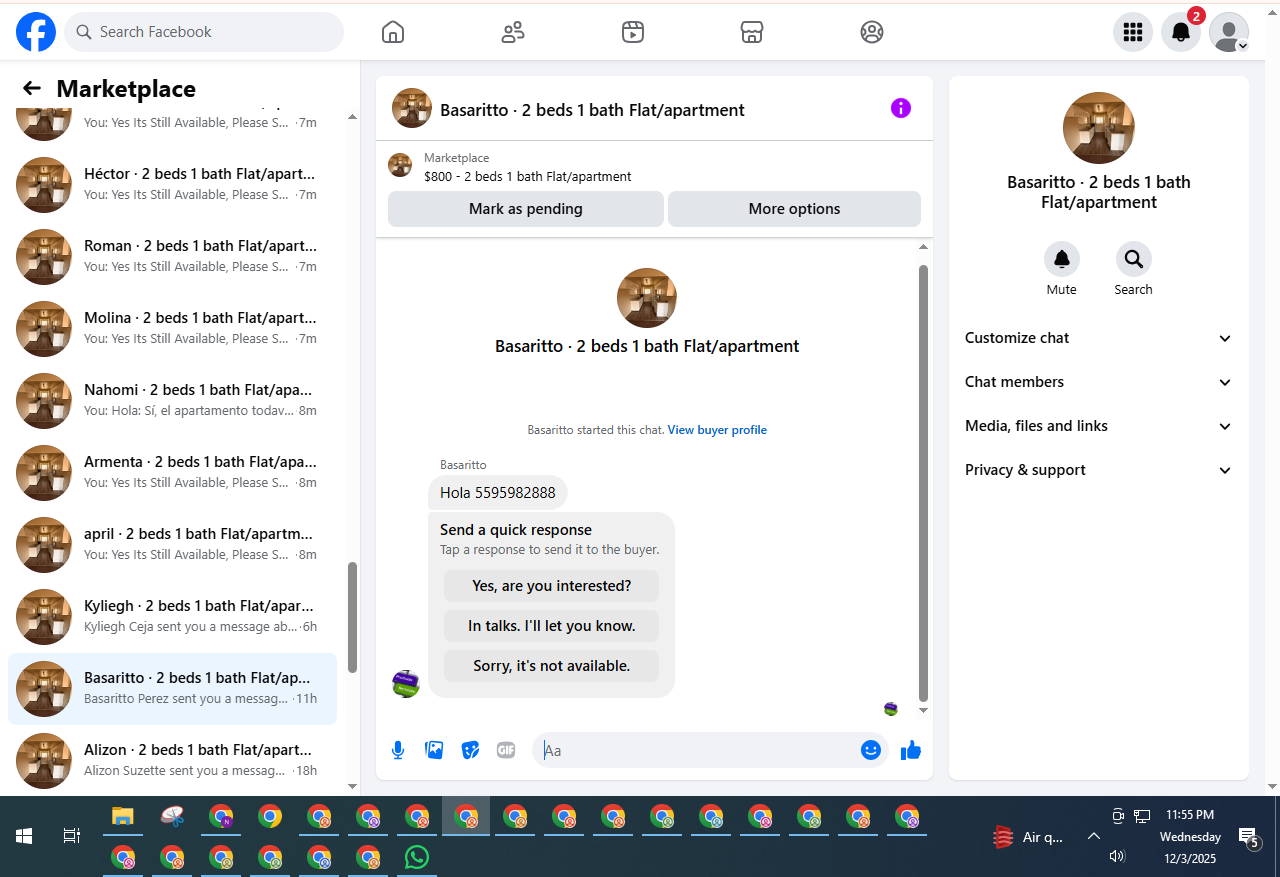The image size is (1280, 877).
Task: Show hidden system tray icons chevron
Action: point(1093,837)
